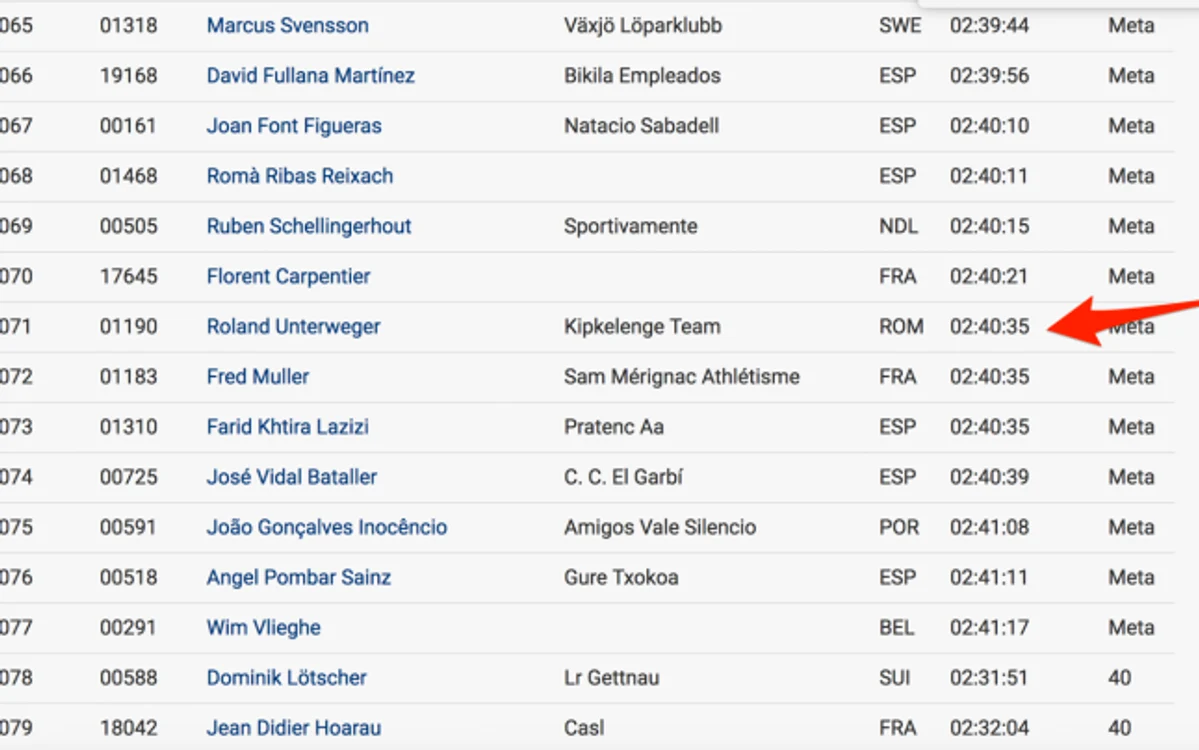Select bib number 01190 cell
The width and height of the screenshot is (1199, 750).
coord(128,326)
